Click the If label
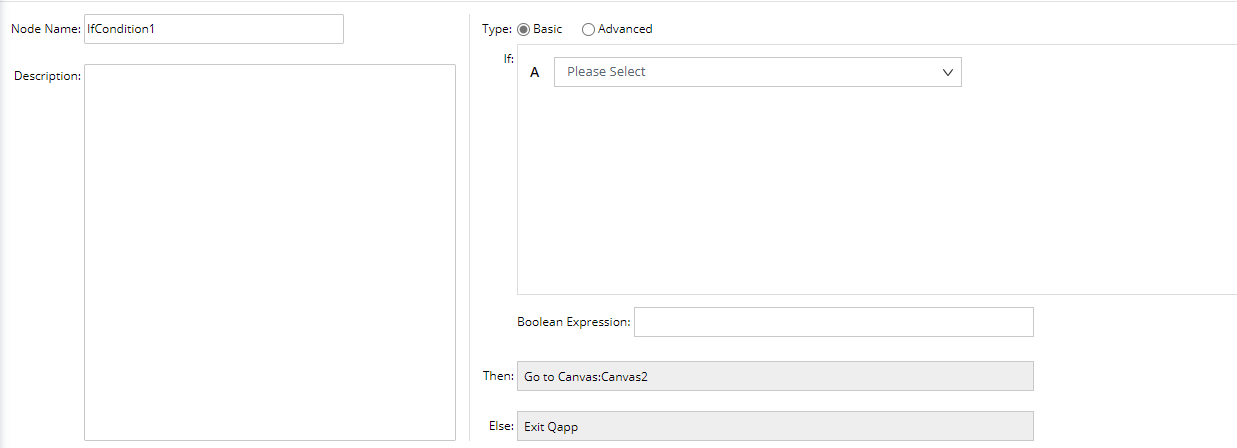 [508, 58]
